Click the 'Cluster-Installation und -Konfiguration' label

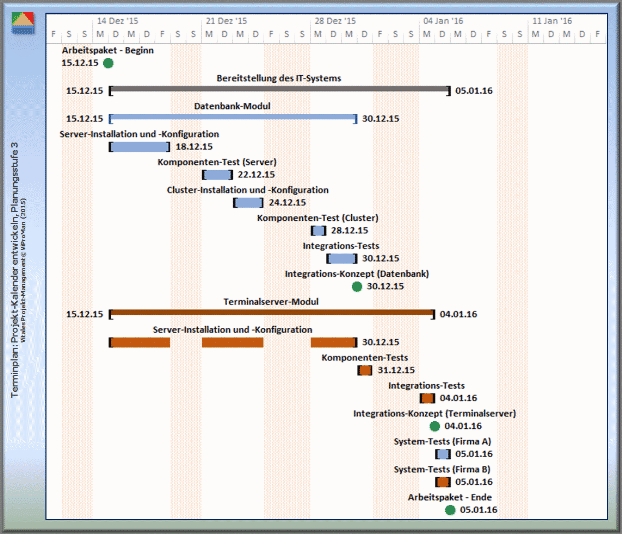coord(248,190)
